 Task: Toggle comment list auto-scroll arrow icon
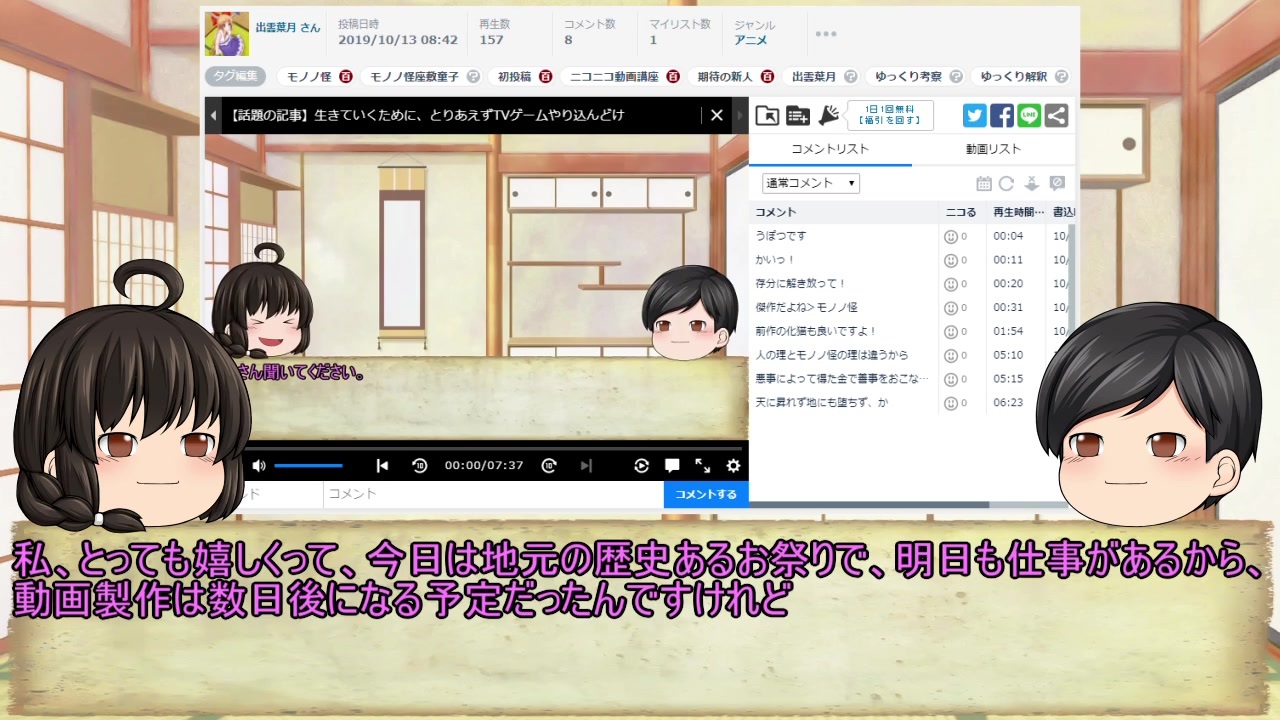click(x=1032, y=183)
